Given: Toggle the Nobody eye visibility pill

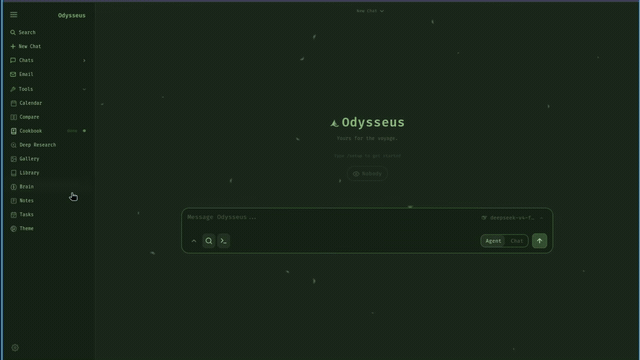Looking at the screenshot, I should (367, 174).
